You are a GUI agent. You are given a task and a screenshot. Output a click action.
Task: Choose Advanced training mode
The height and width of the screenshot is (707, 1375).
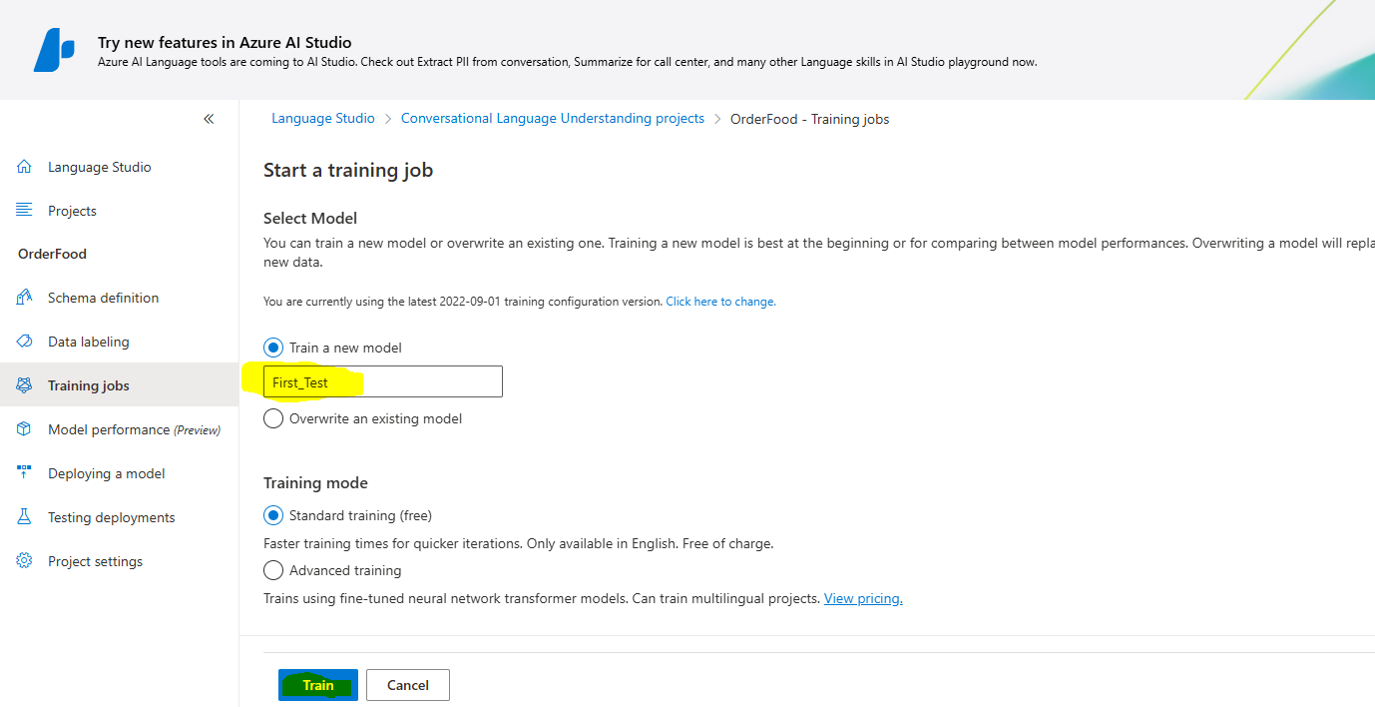coord(273,570)
